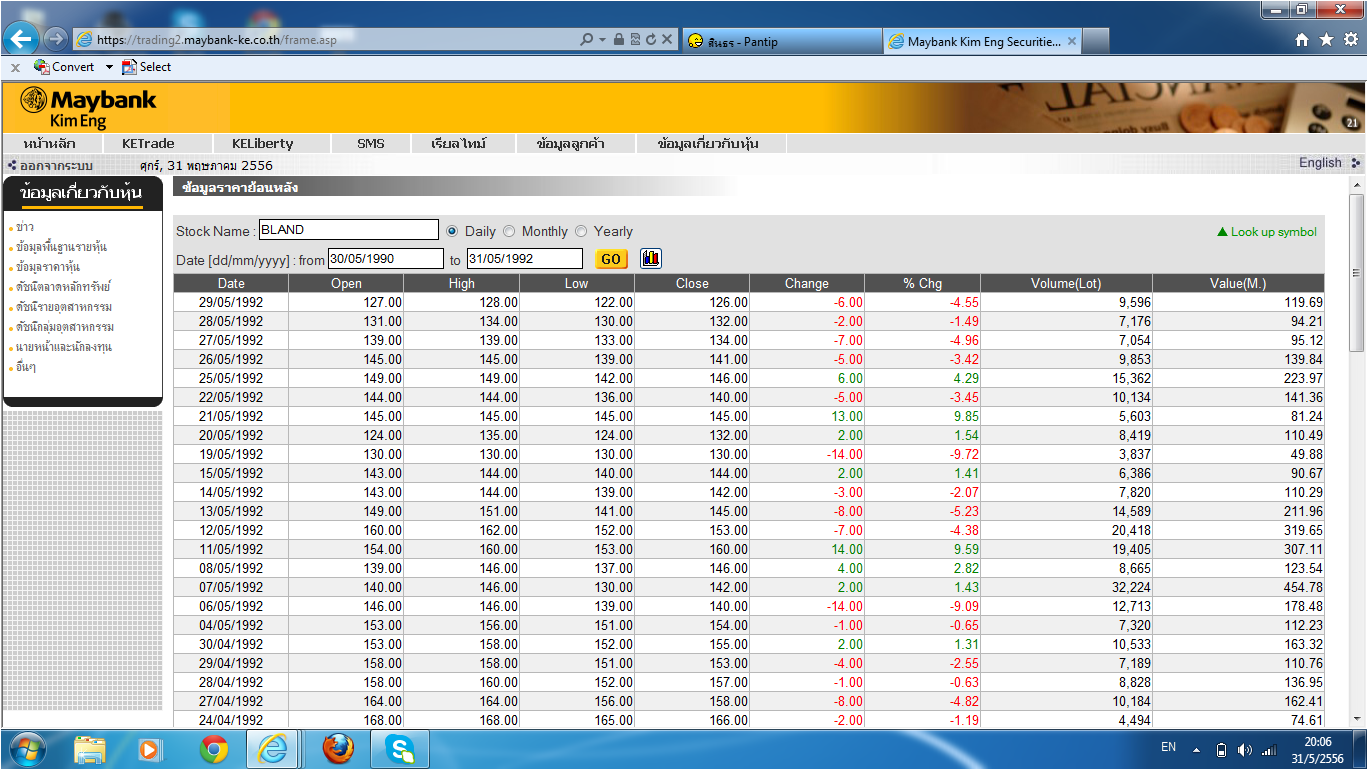Open the Favorites star icon

coord(1326,40)
